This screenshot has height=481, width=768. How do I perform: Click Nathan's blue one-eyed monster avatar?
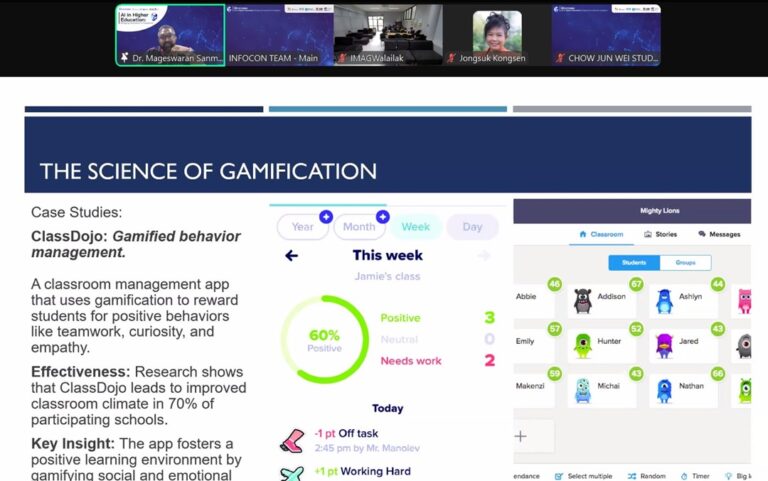[x=664, y=390]
